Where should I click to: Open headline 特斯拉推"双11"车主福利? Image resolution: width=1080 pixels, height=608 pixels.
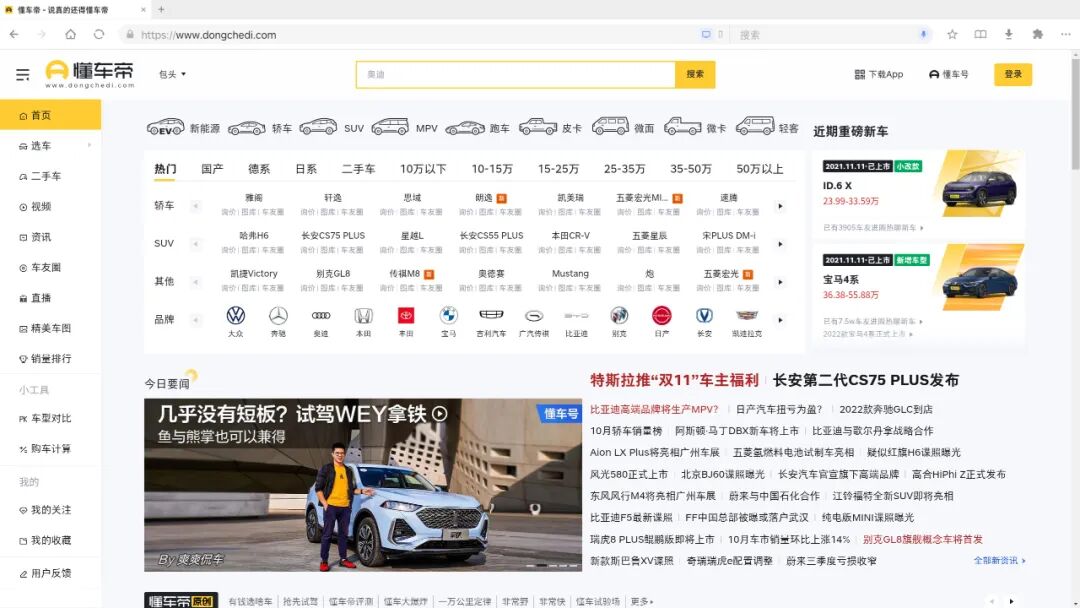674,380
